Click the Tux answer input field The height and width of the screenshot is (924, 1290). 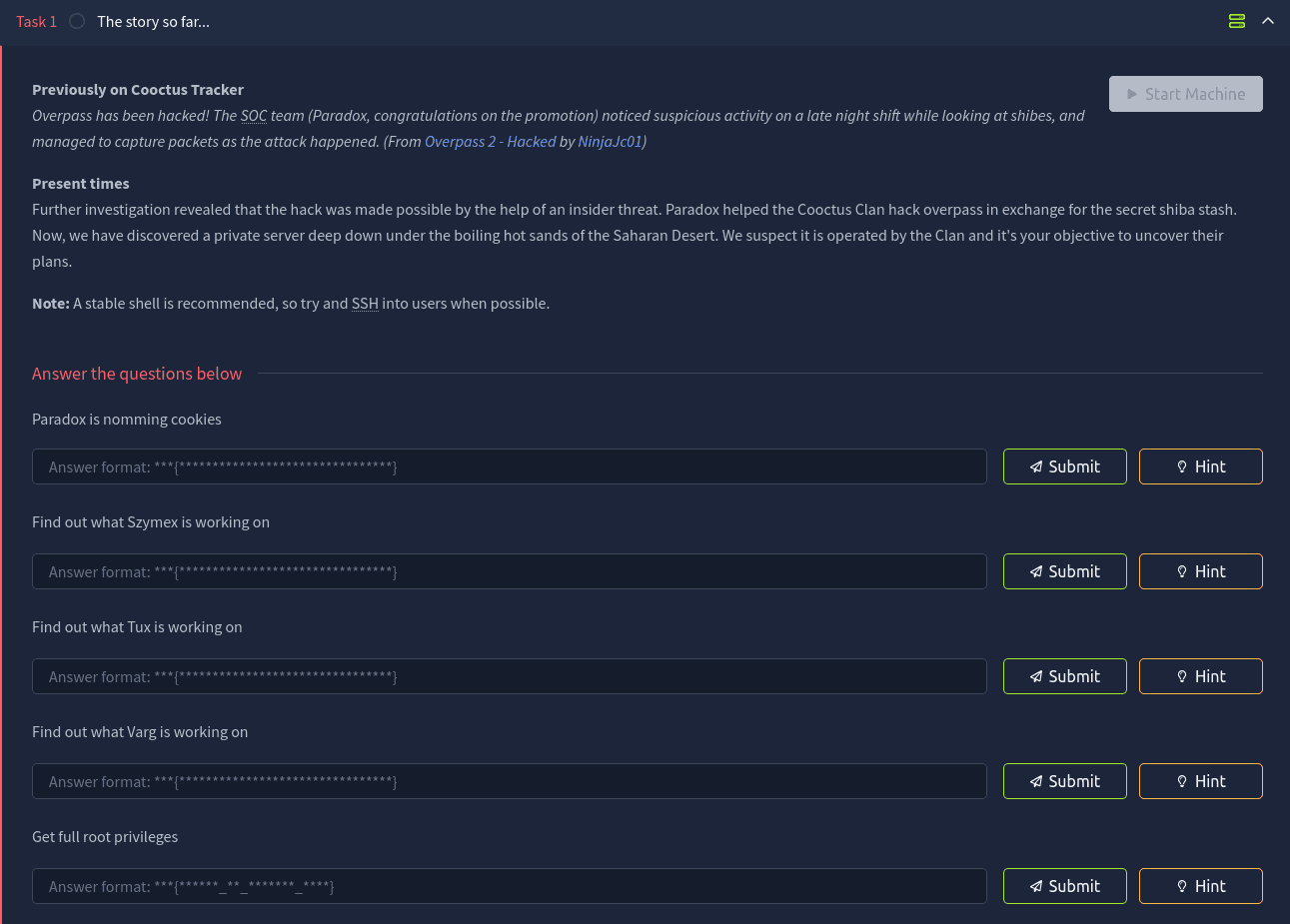pos(510,676)
